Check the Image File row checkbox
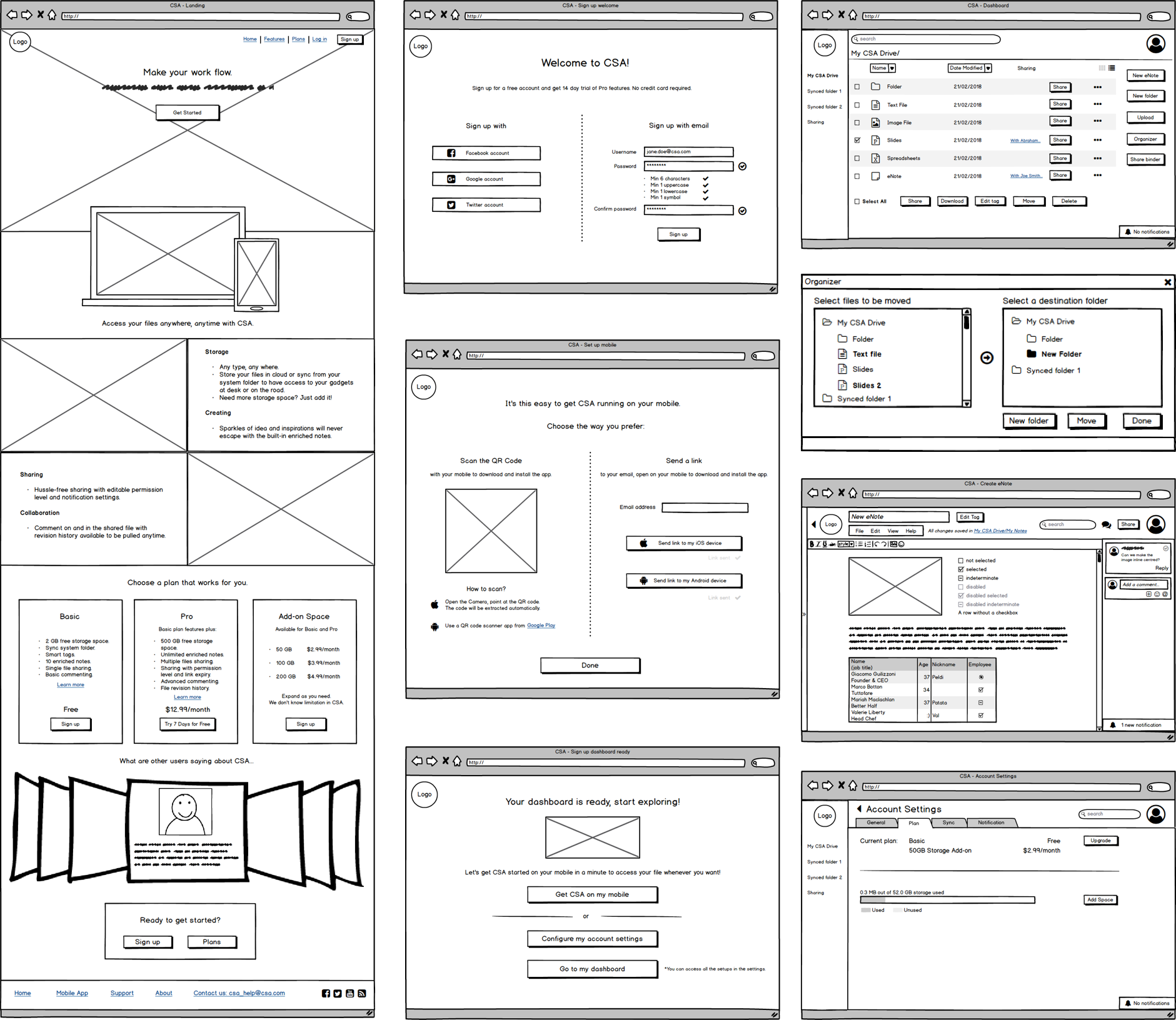The image size is (1176, 1020). 857,122
